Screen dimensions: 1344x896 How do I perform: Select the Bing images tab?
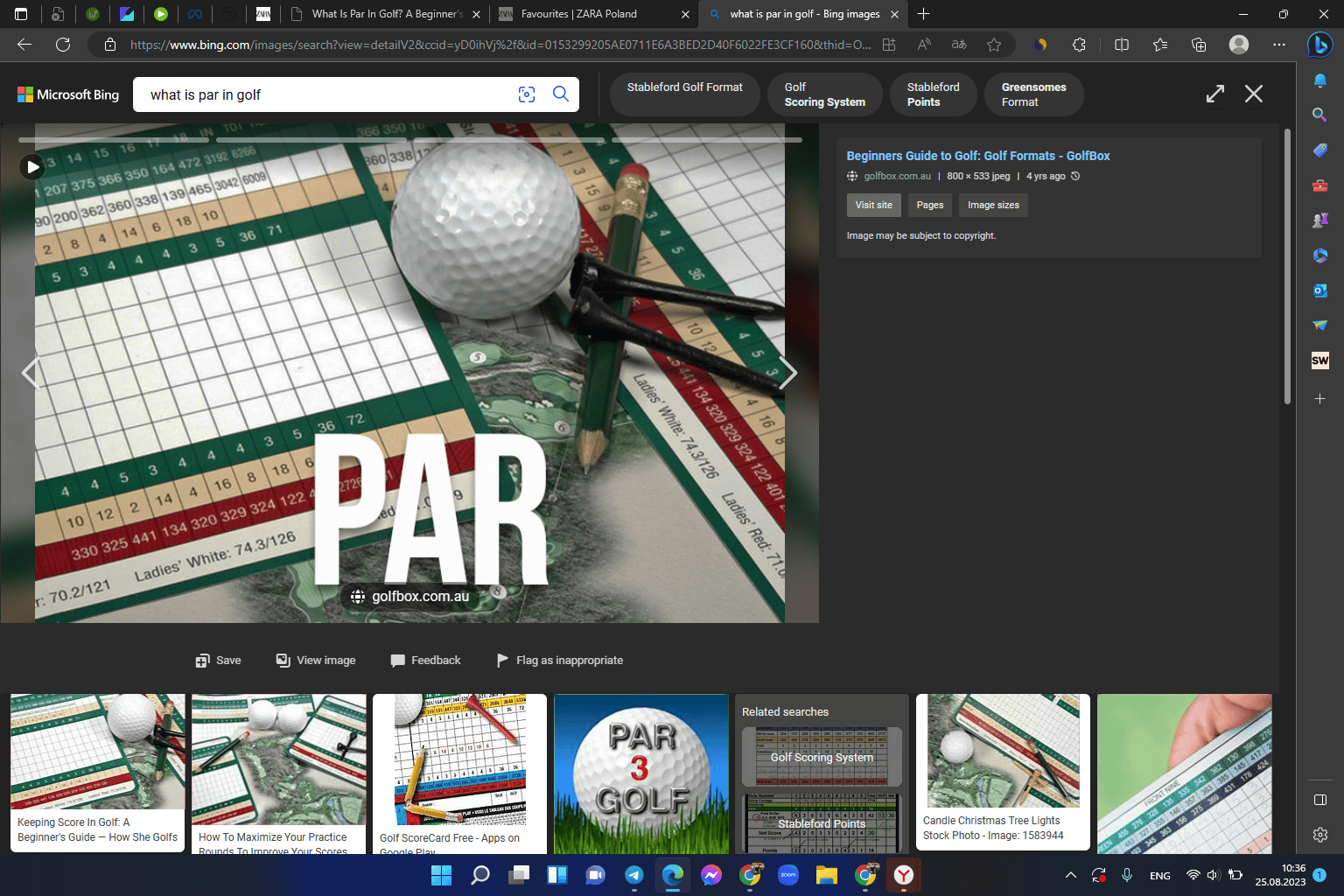tap(804, 14)
